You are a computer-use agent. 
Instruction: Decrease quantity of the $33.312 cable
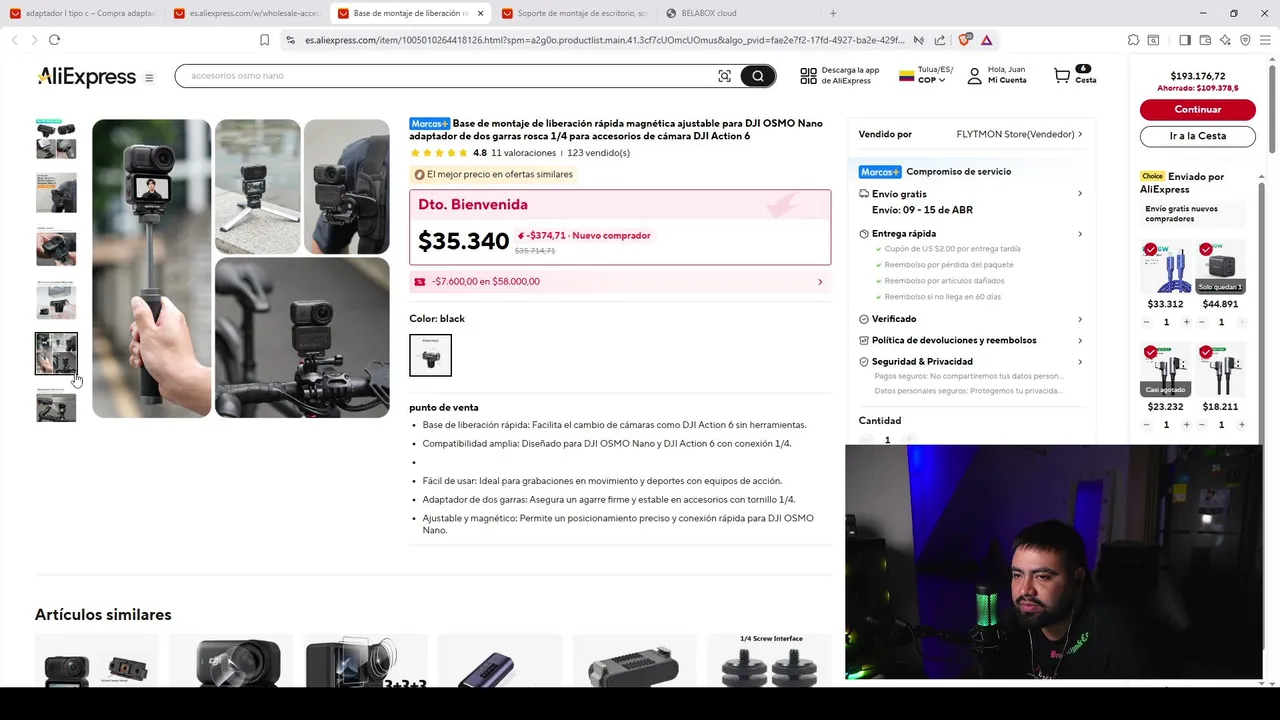click(1147, 322)
